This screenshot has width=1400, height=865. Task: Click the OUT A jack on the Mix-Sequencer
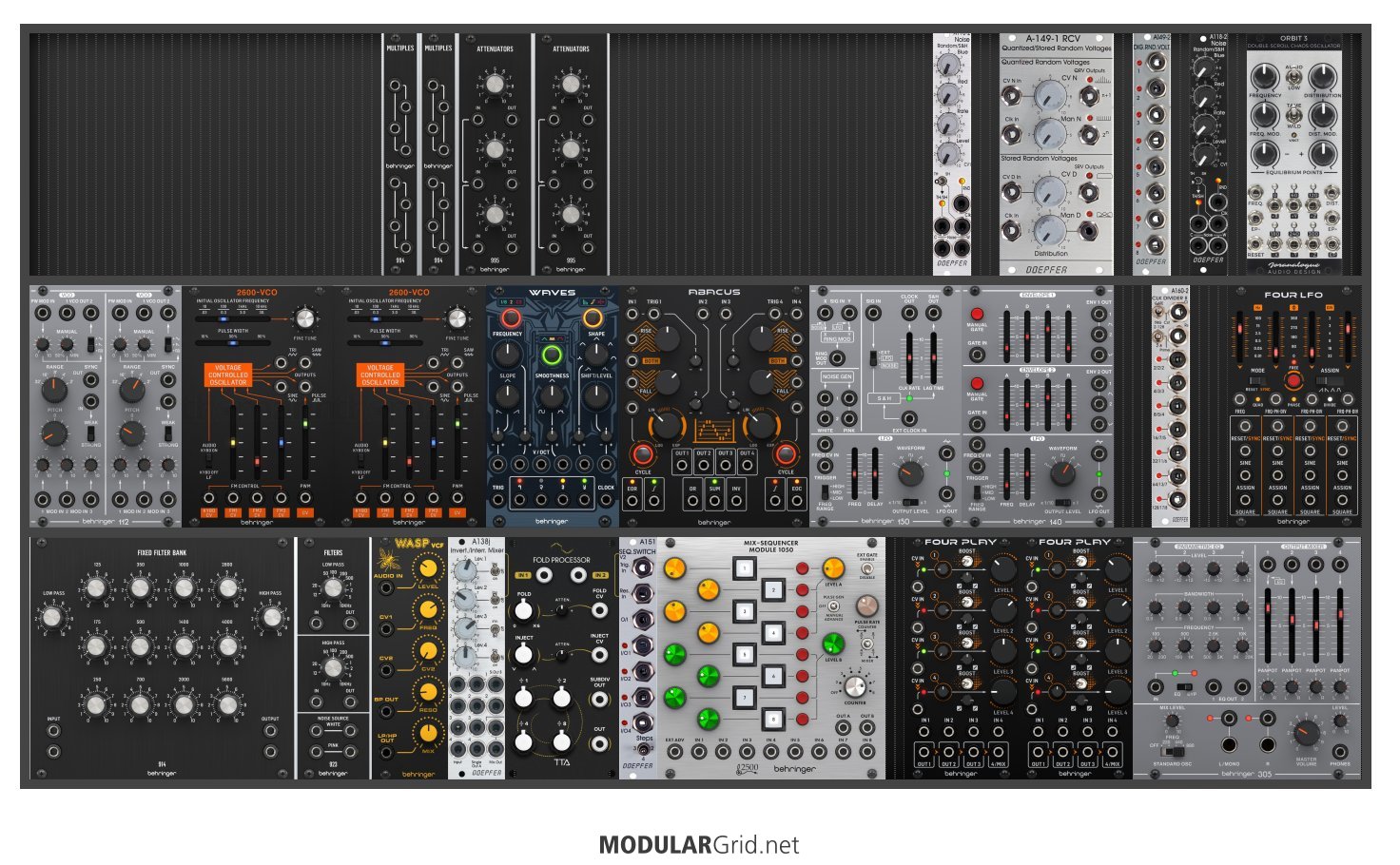click(x=843, y=729)
